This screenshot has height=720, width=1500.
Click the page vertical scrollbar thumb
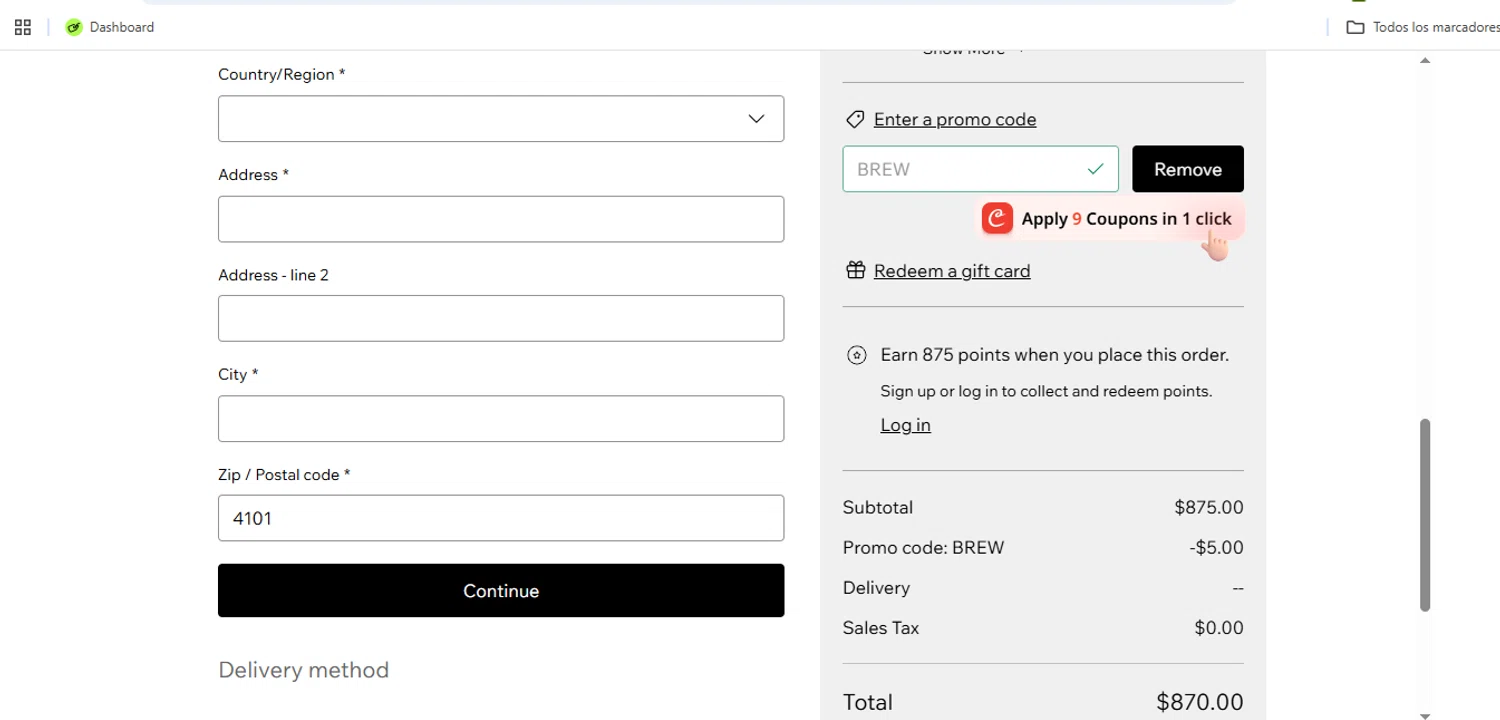(1425, 515)
